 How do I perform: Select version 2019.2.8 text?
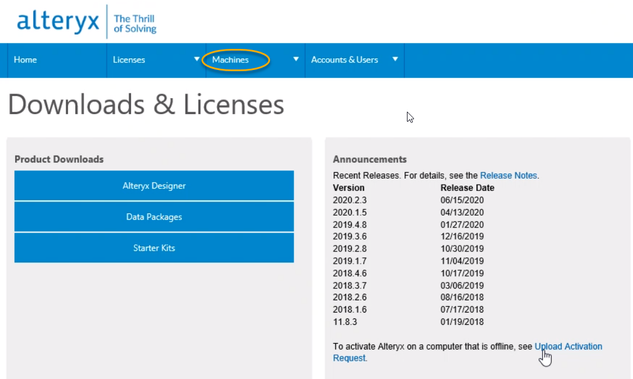(x=350, y=249)
